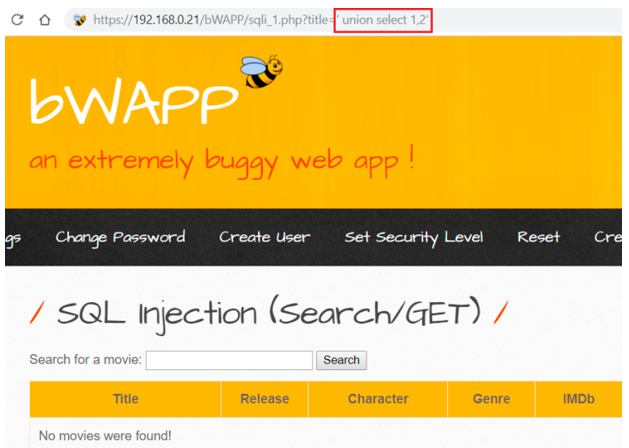This screenshot has height=448, width=629.
Task: Open the Create User menu item
Action: click(264, 237)
